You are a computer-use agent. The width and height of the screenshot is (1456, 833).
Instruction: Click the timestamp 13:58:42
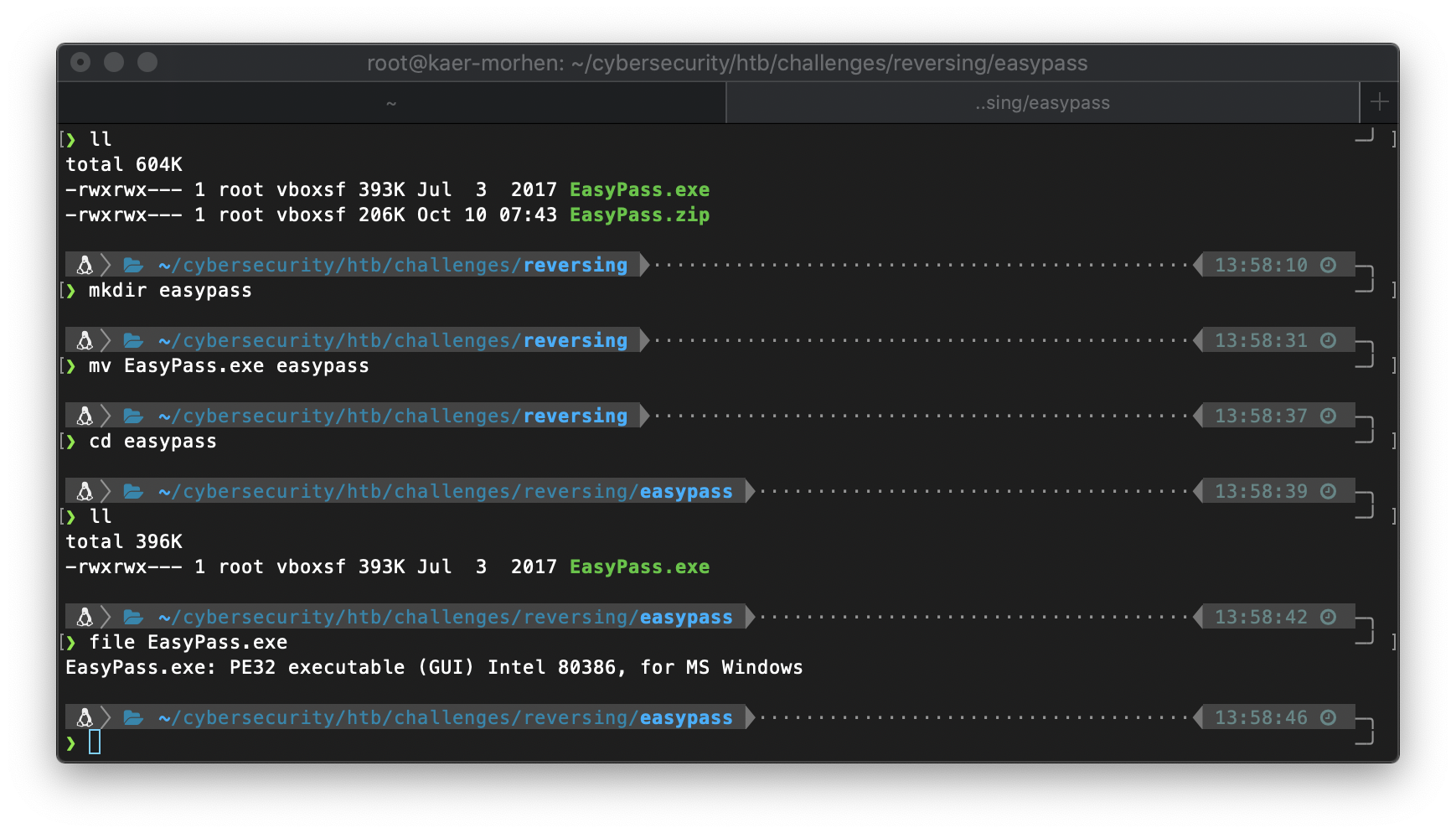click(x=1261, y=617)
